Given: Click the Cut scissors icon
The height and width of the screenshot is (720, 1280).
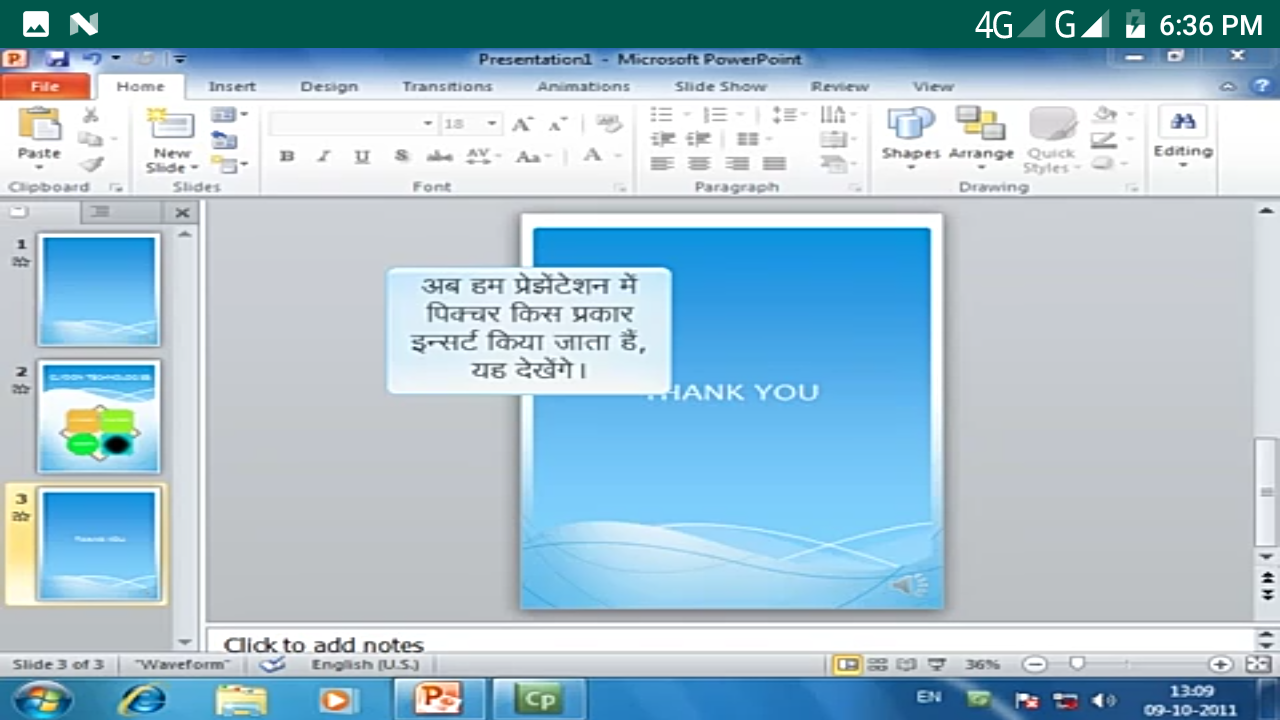Looking at the screenshot, I should pyautogui.click(x=90, y=115).
